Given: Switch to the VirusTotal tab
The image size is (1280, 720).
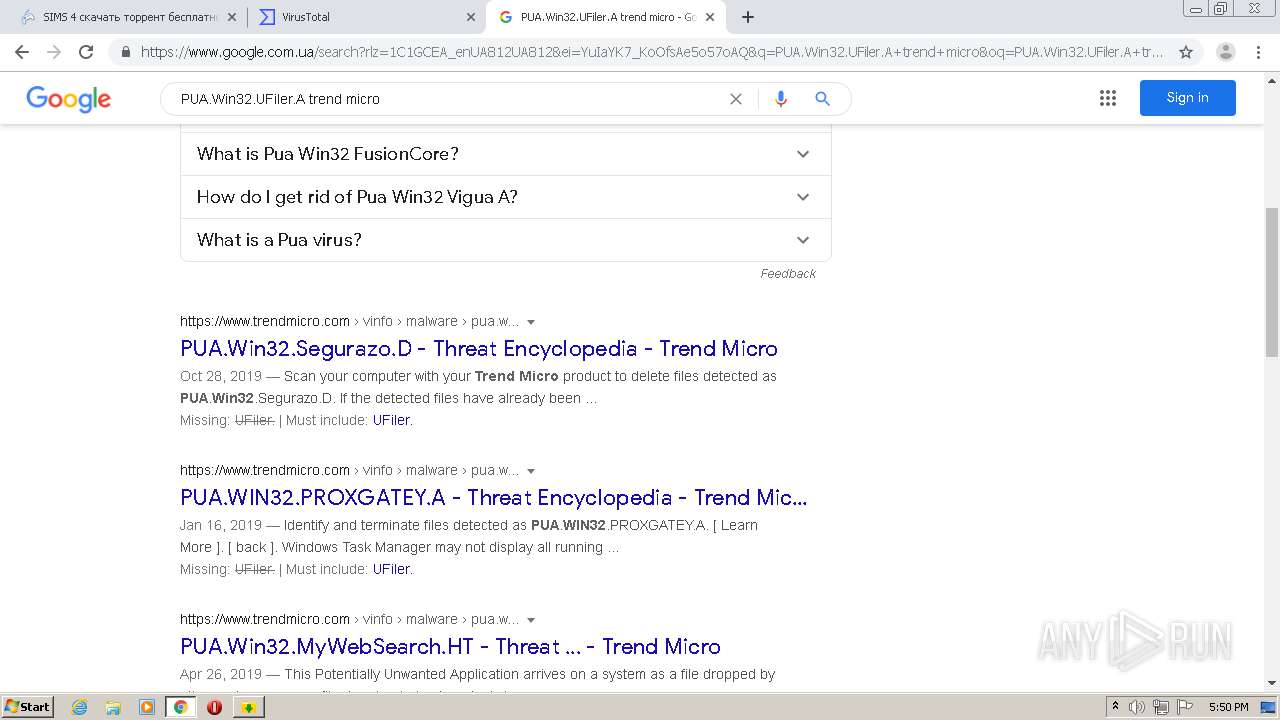Looking at the screenshot, I should (x=365, y=17).
